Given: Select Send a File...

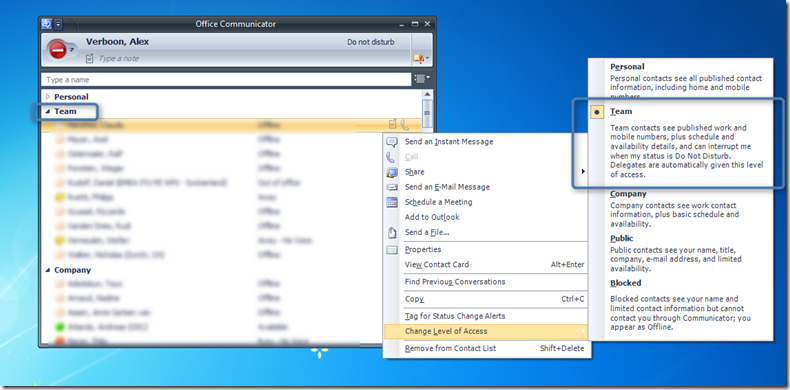Looking at the screenshot, I should (427, 232).
